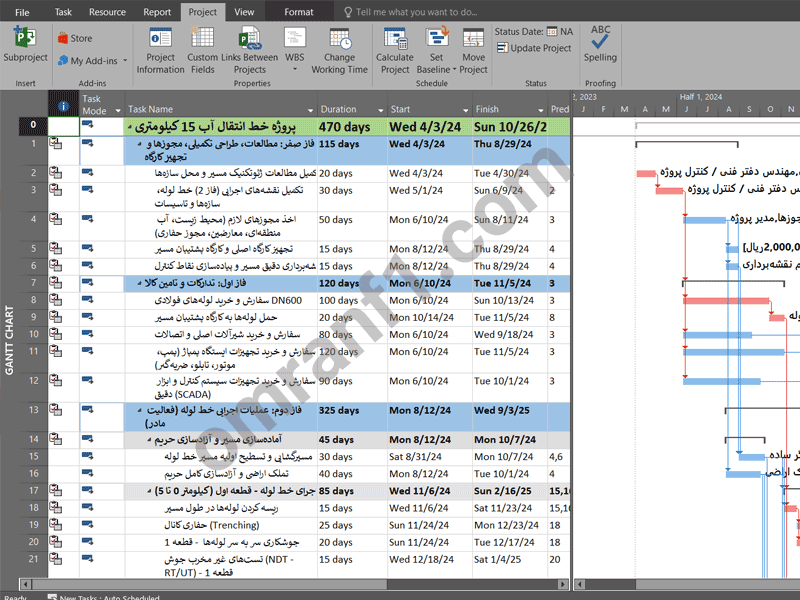
Task: Select task row 7 header
Action: click(x=33, y=283)
